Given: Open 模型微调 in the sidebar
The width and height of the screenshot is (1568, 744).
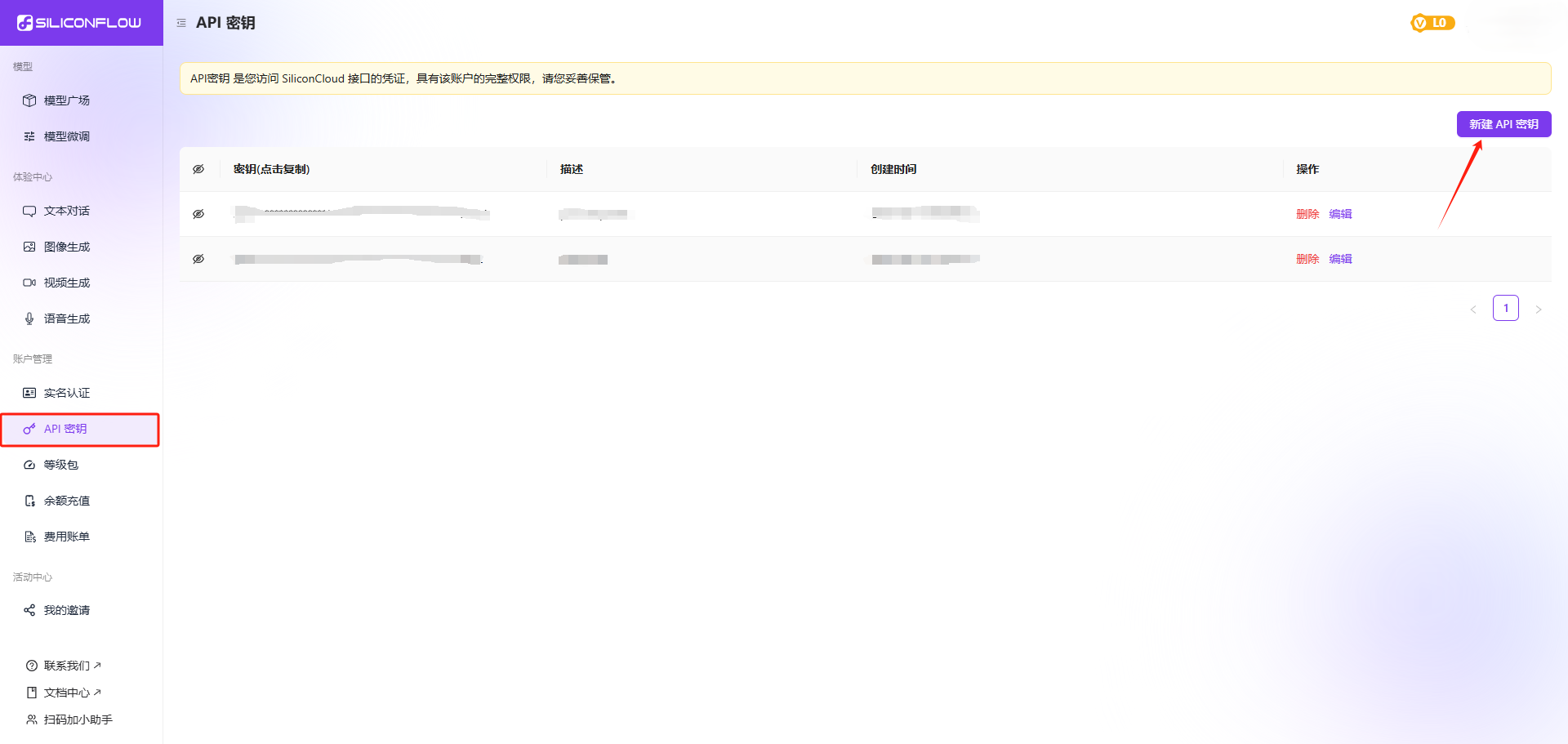Looking at the screenshot, I should 67,136.
